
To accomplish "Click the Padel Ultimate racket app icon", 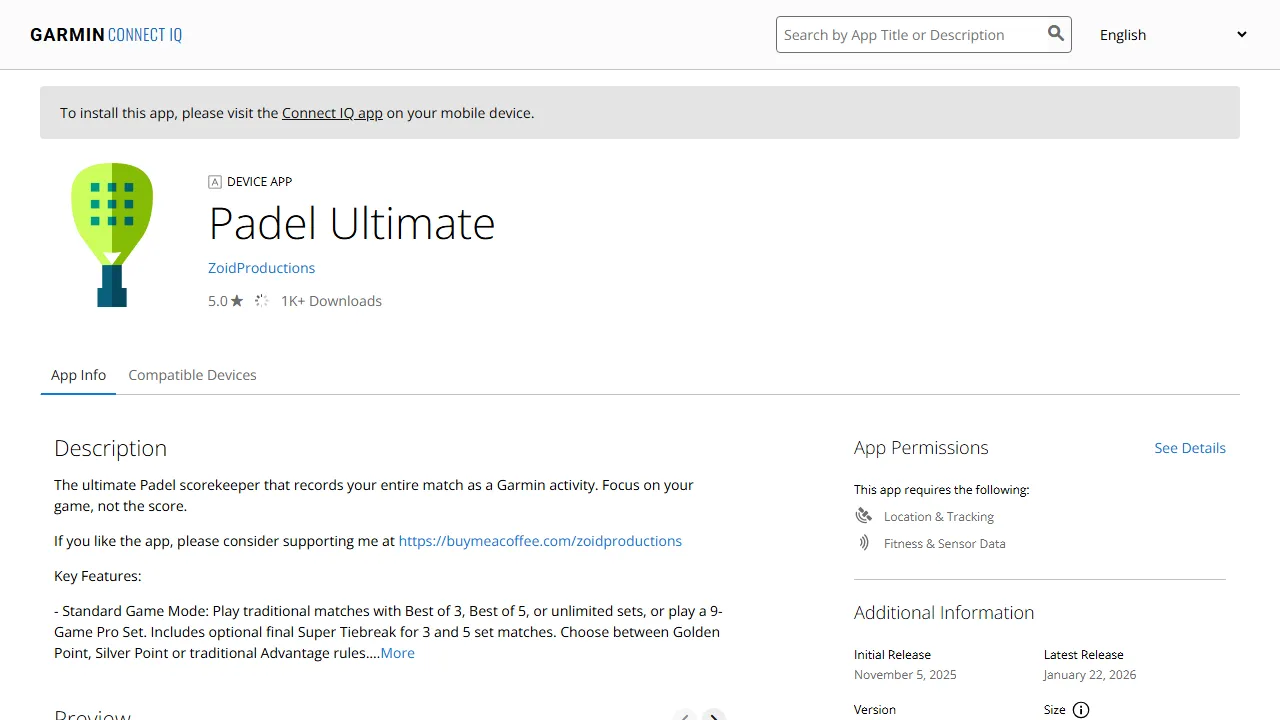I will click(x=112, y=234).
